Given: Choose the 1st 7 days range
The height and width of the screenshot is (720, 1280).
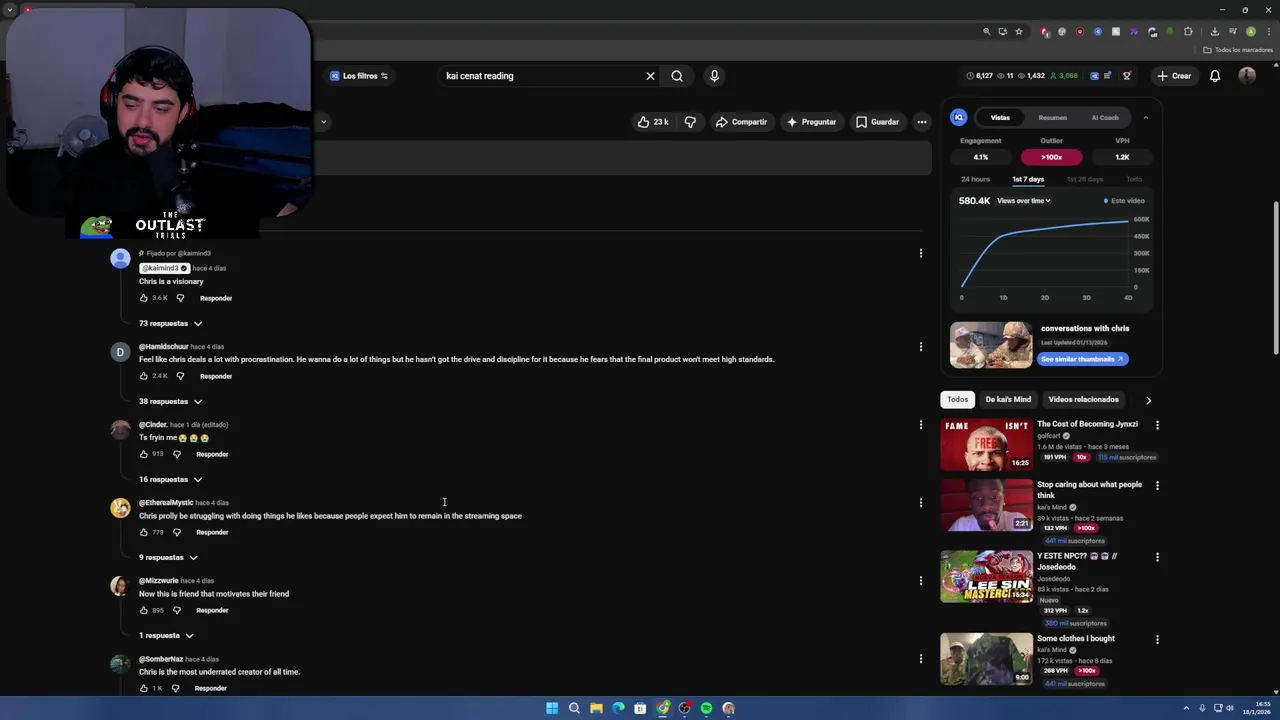Looking at the screenshot, I should click(x=1028, y=179).
